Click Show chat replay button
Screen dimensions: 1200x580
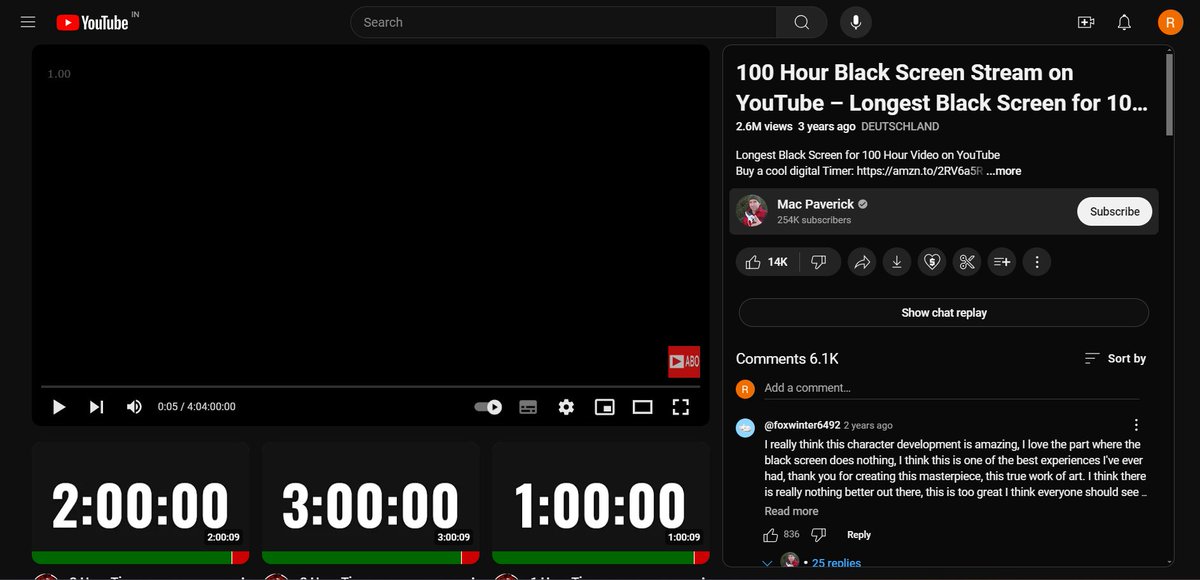[x=943, y=313]
